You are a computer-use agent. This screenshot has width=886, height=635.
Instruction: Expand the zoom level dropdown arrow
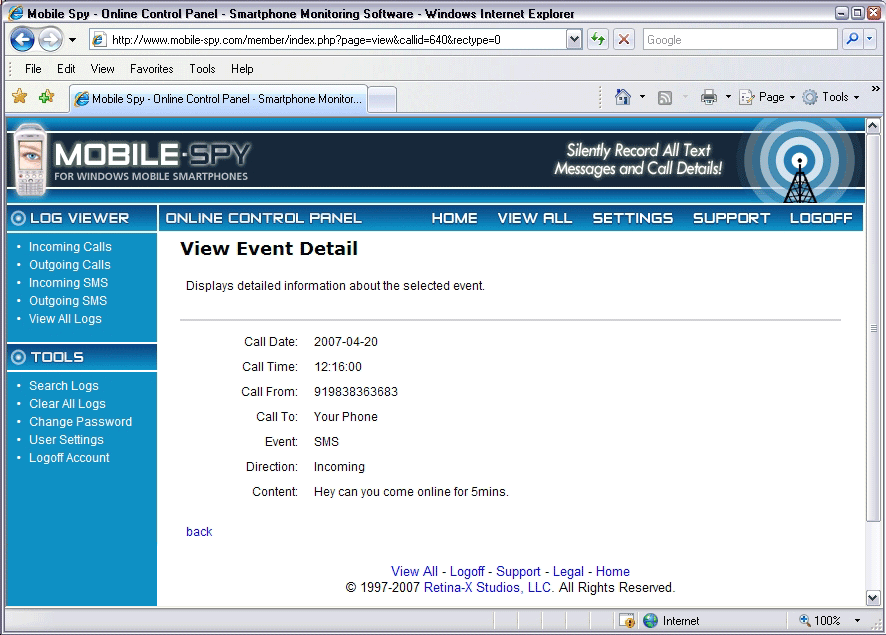(x=857, y=621)
